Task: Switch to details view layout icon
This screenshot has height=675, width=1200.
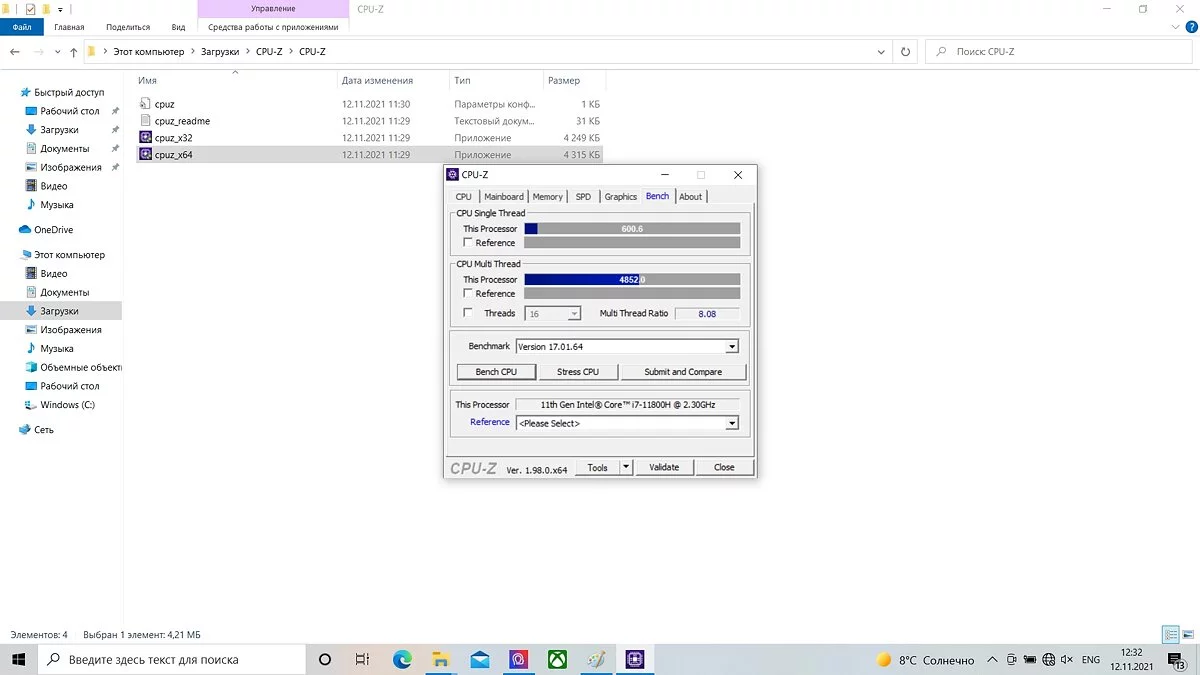Action: tap(1171, 634)
